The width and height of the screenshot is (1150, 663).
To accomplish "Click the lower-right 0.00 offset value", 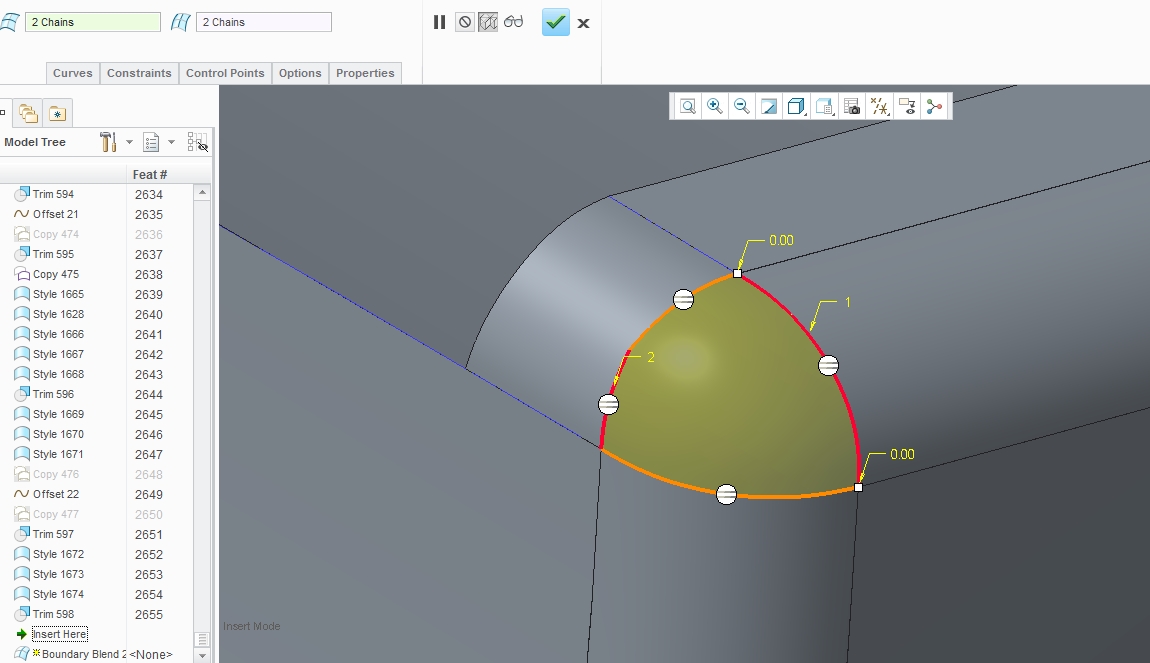I will pyautogui.click(x=902, y=455).
